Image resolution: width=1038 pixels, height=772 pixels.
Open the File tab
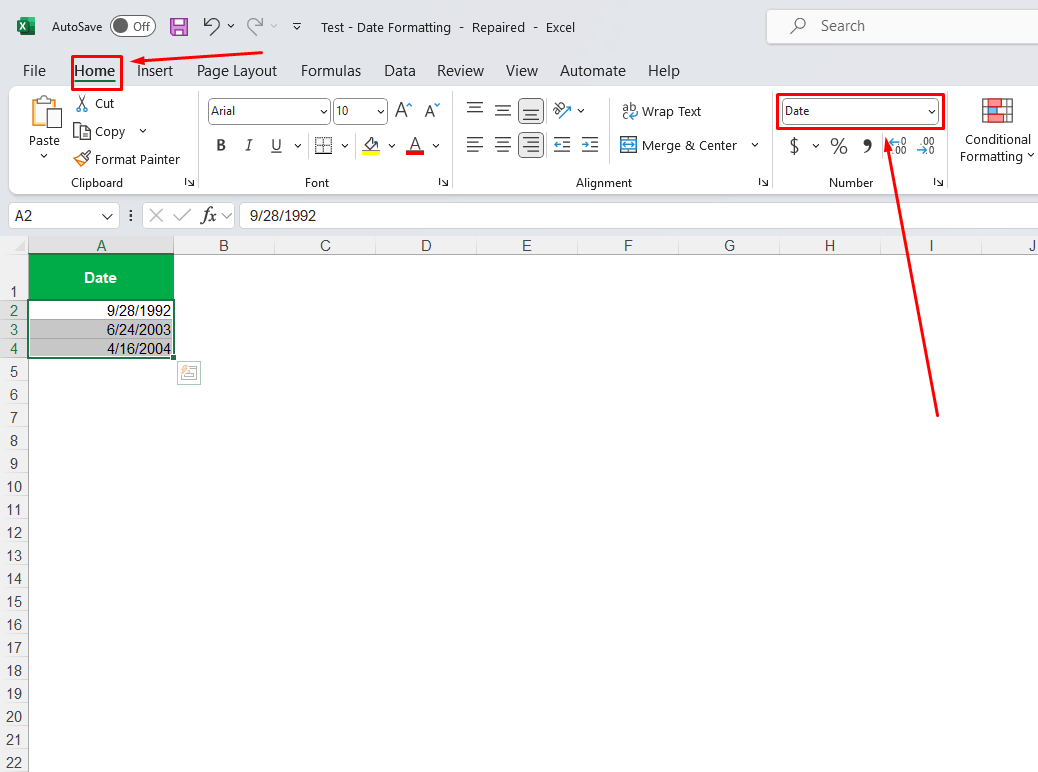tap(34, 71)
